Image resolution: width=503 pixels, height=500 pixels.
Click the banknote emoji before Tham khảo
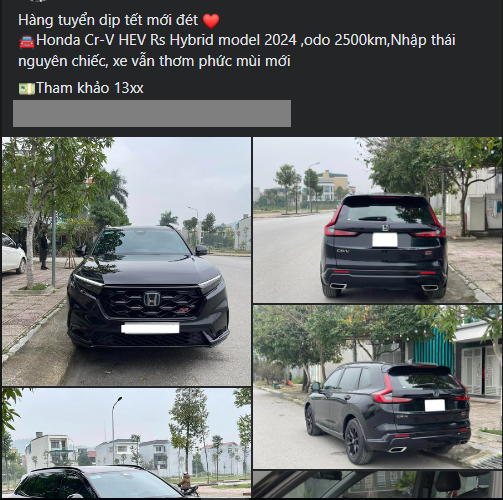27,89
